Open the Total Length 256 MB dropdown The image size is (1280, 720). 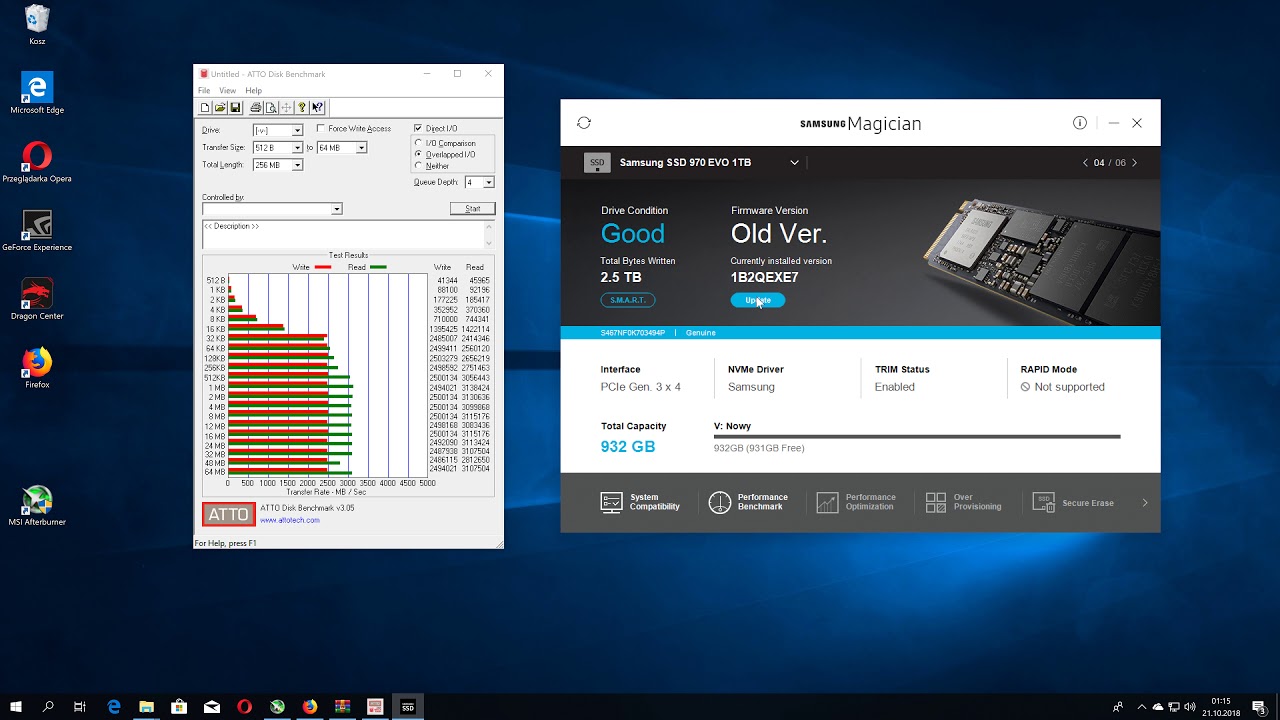coord(297,165)
